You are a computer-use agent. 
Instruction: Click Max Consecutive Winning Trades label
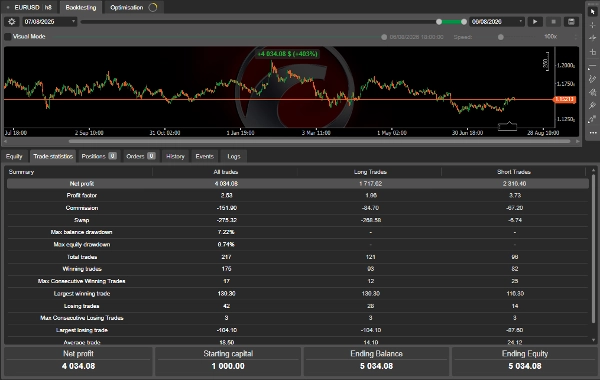pos(82,281)
